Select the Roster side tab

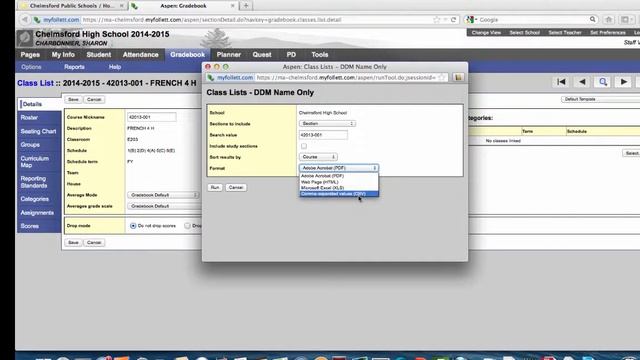tap(40, 118)
